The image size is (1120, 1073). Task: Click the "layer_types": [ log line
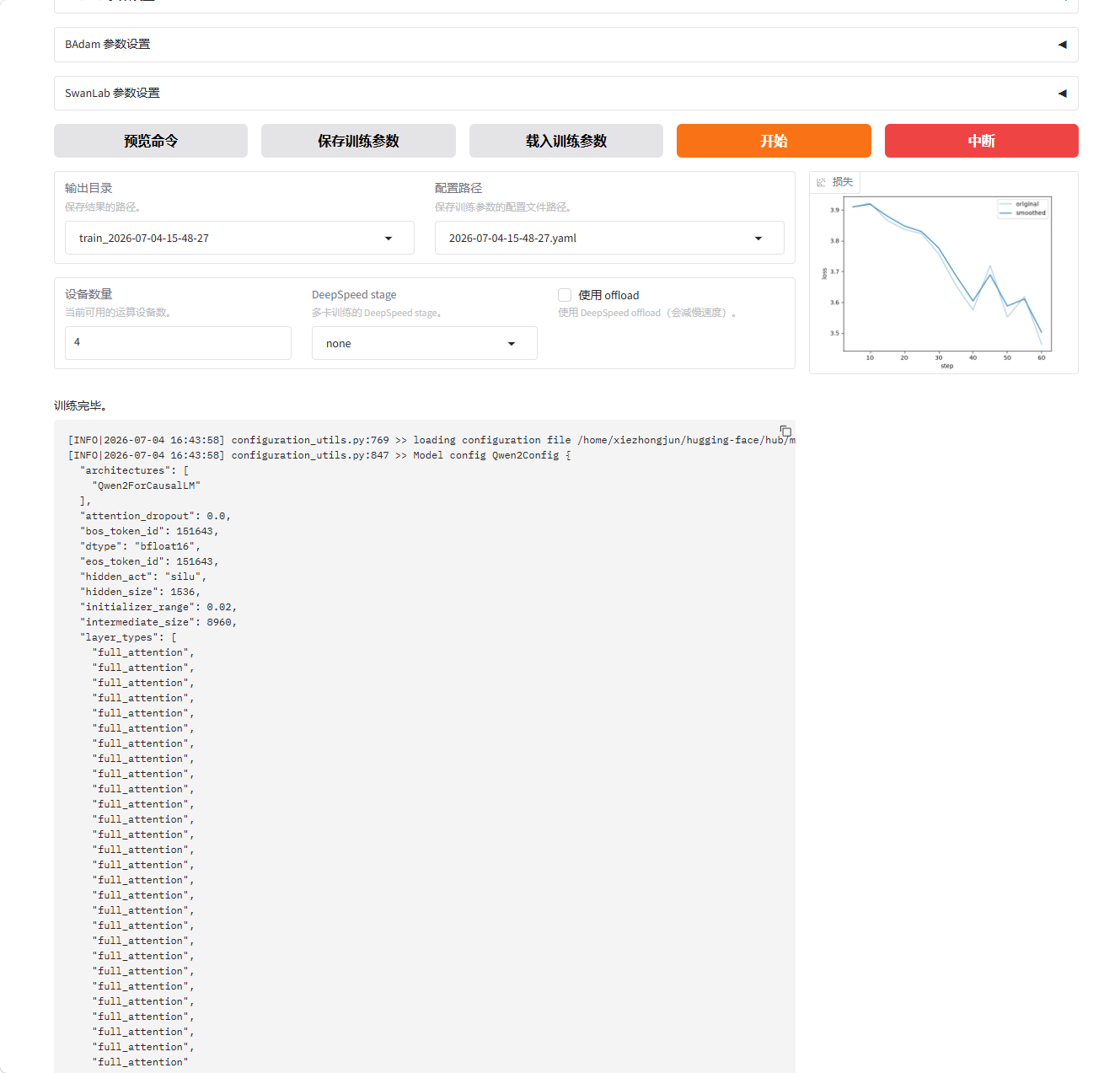click(x=128, y=637)
